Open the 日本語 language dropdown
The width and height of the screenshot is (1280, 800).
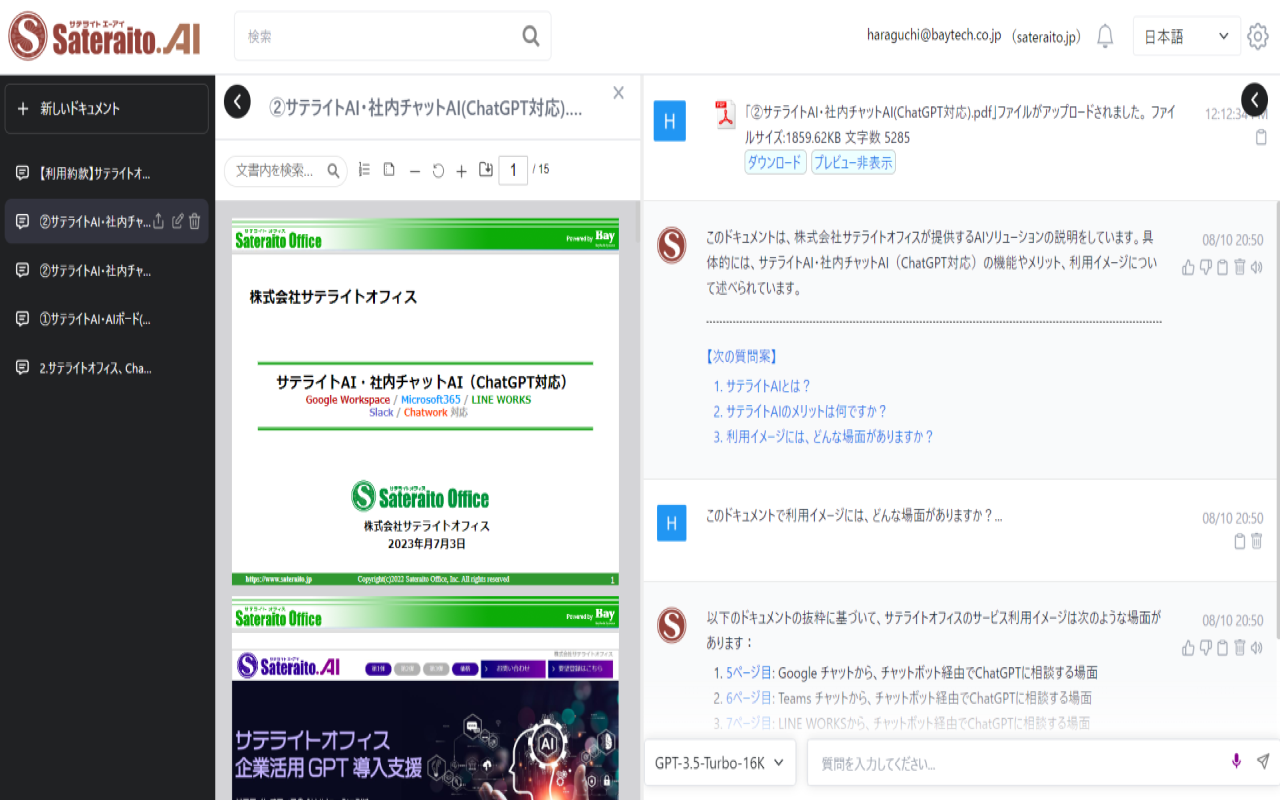[1186, 35]
